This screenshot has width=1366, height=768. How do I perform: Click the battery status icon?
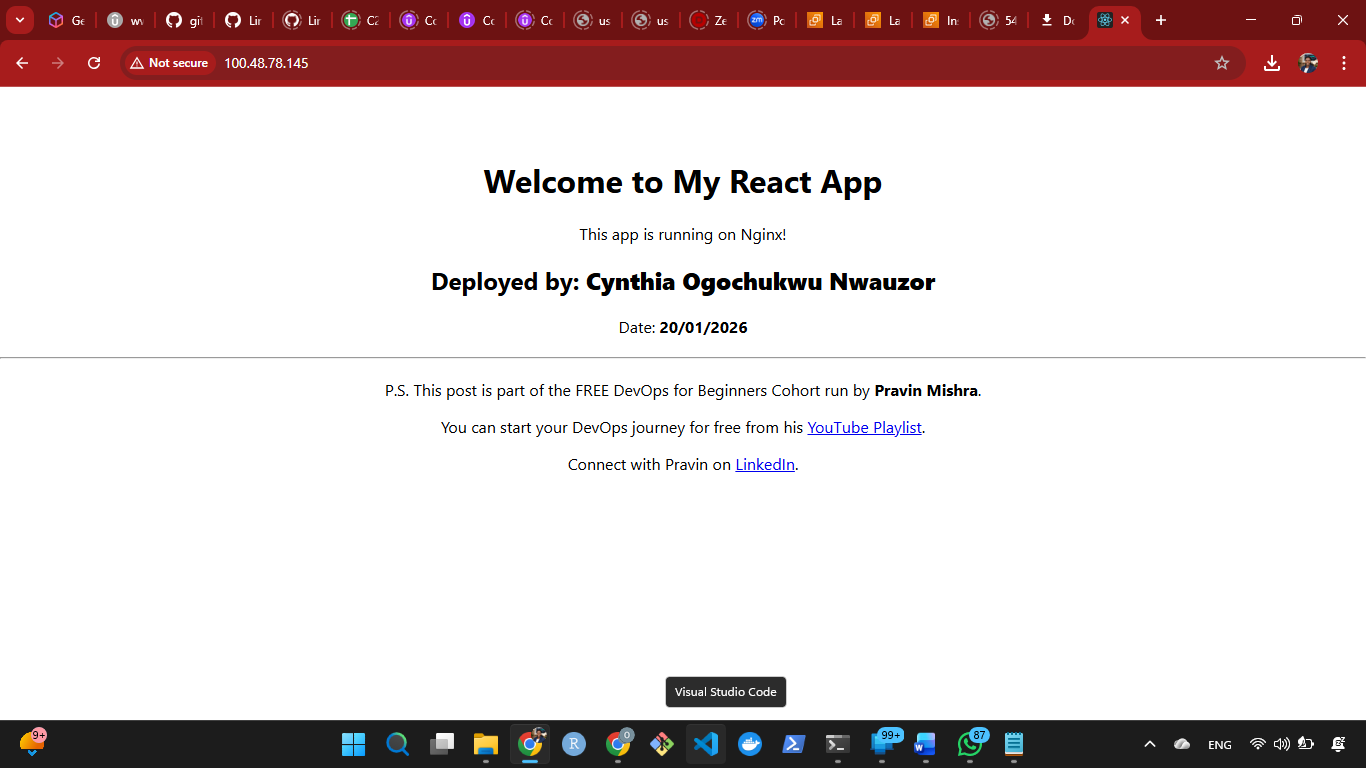point(1306,744)
